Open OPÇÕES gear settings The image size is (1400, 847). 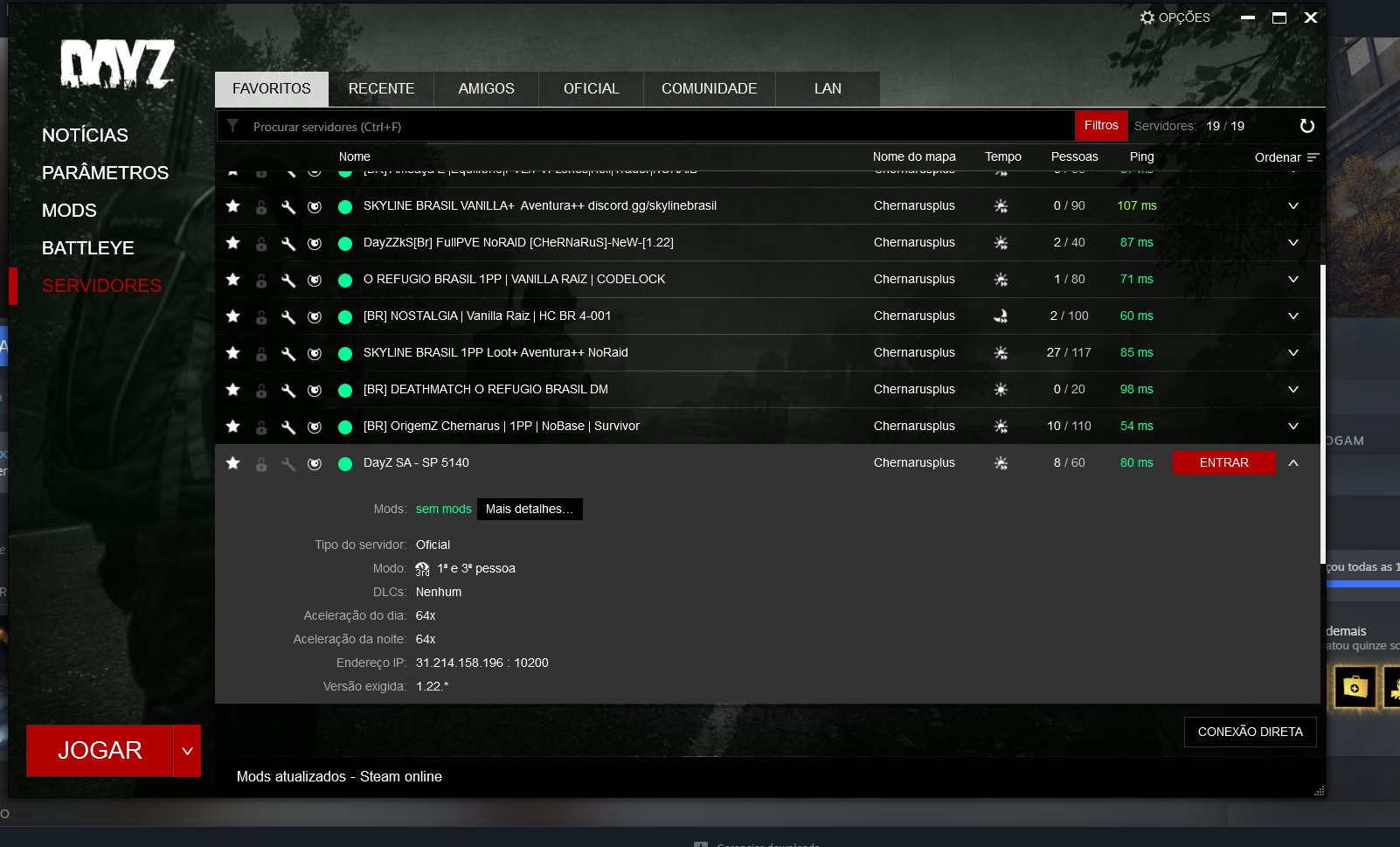(1175, 17)
